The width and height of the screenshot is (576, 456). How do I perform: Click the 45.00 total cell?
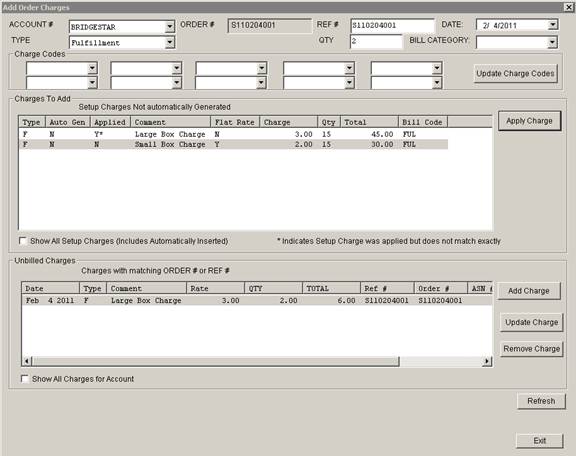pyautogui.click(x=382, y=134)
